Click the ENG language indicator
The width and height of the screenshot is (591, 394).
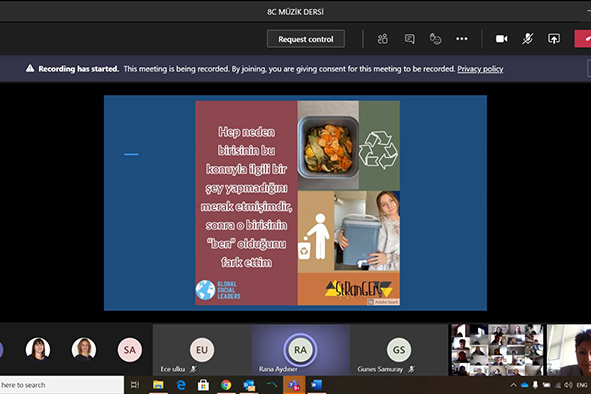(x=582, y=385)
